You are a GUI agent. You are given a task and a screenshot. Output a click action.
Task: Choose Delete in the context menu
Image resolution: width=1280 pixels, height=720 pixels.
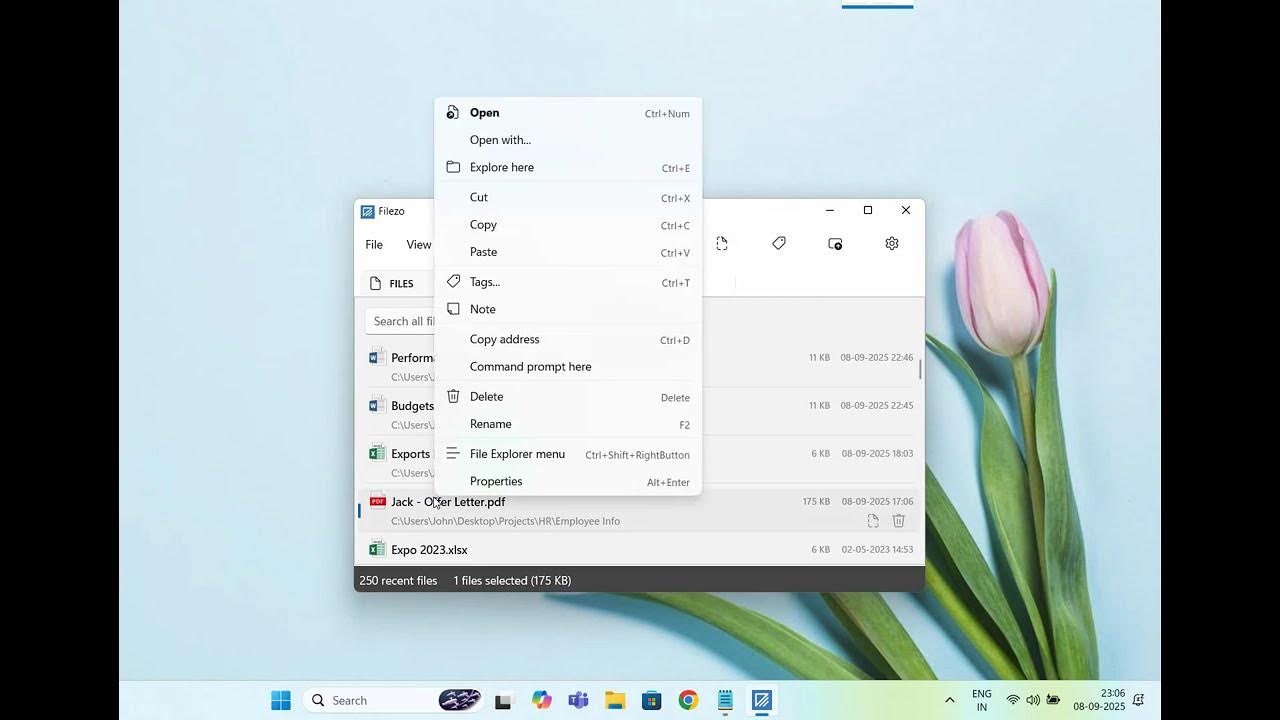pyautogui.click(x=486, y=397)
